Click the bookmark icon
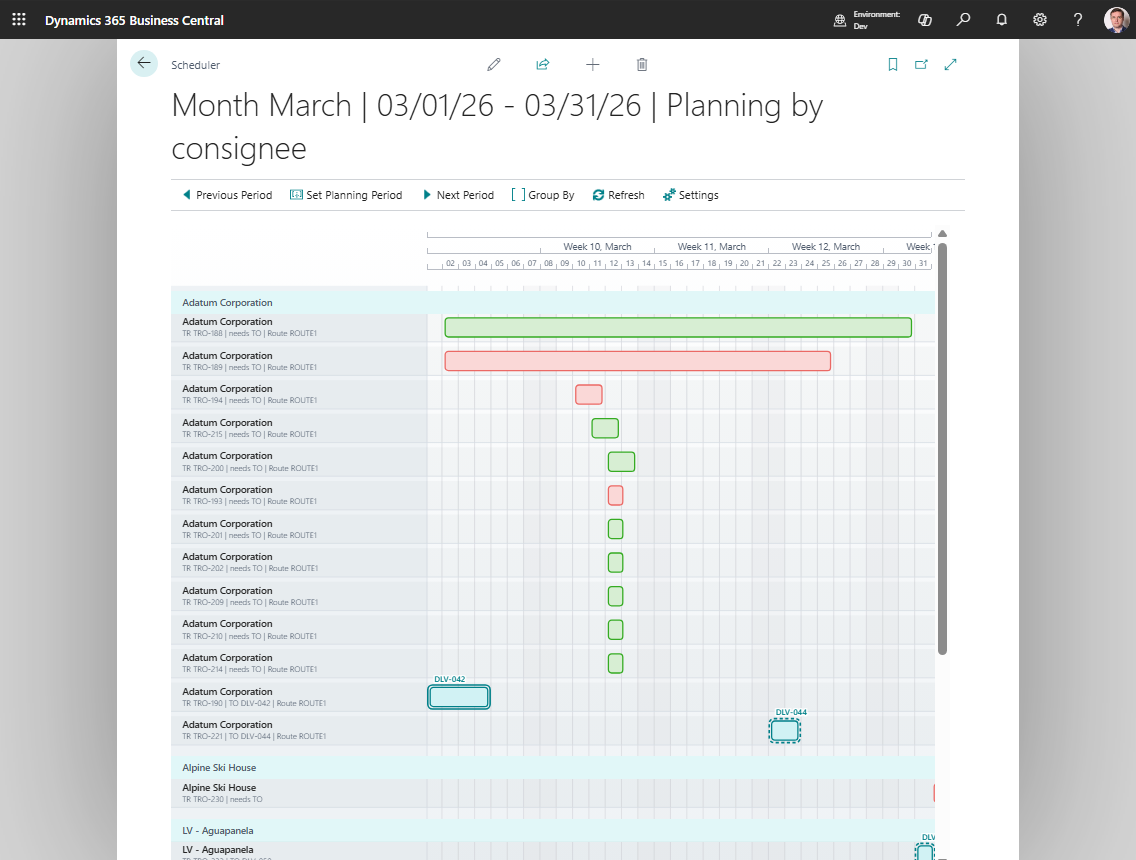 point(893,64)
